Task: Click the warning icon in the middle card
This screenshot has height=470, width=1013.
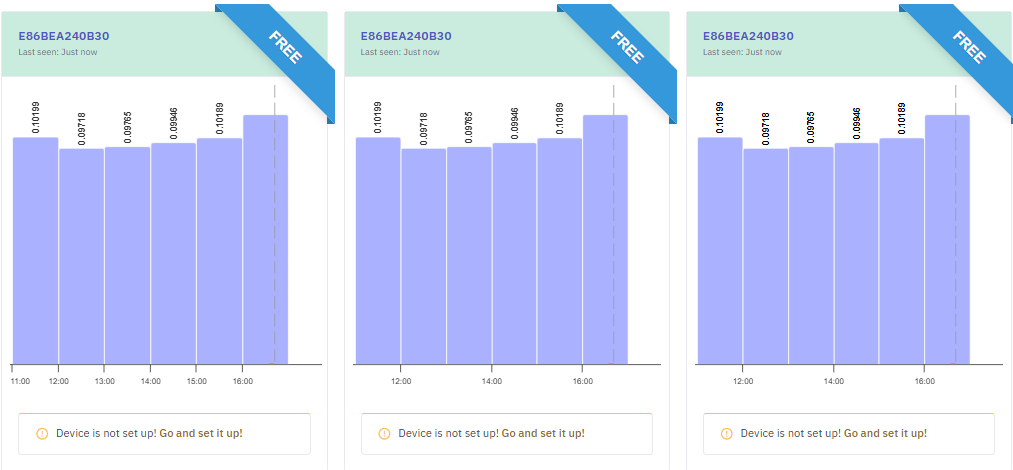Action: click(x=384, y=434)
